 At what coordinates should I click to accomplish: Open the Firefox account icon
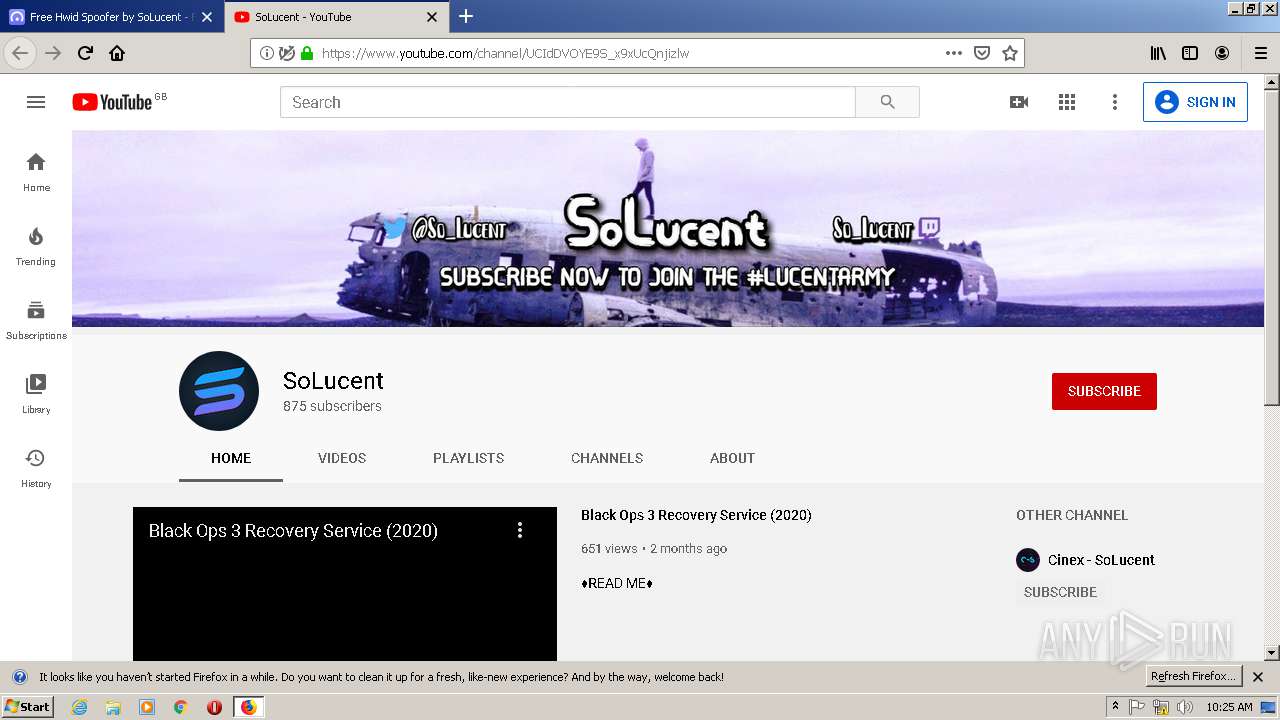point(1222,53)
